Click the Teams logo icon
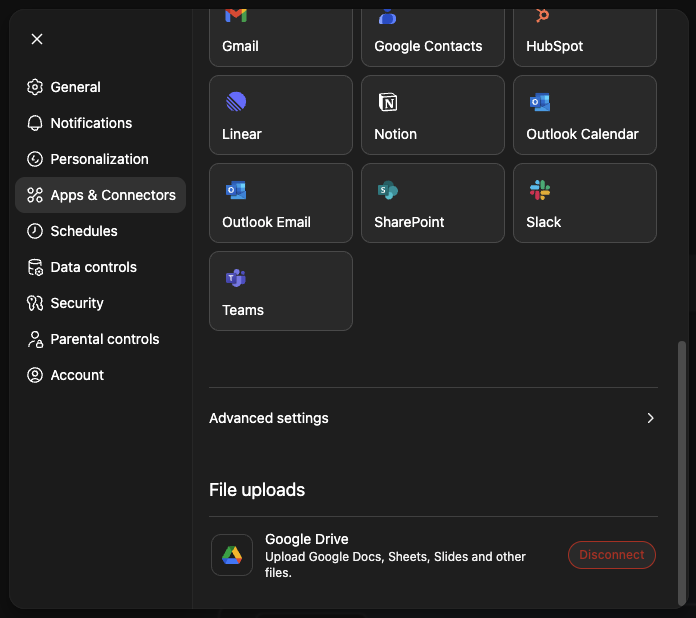 pos(236,278)
